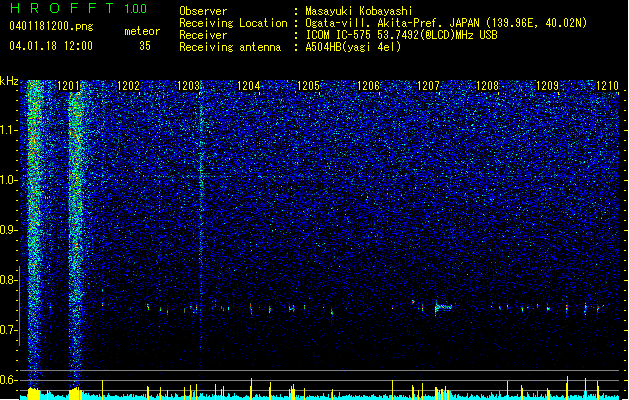Click the 1201 time marker
The image size is (629, 400).
69,85
